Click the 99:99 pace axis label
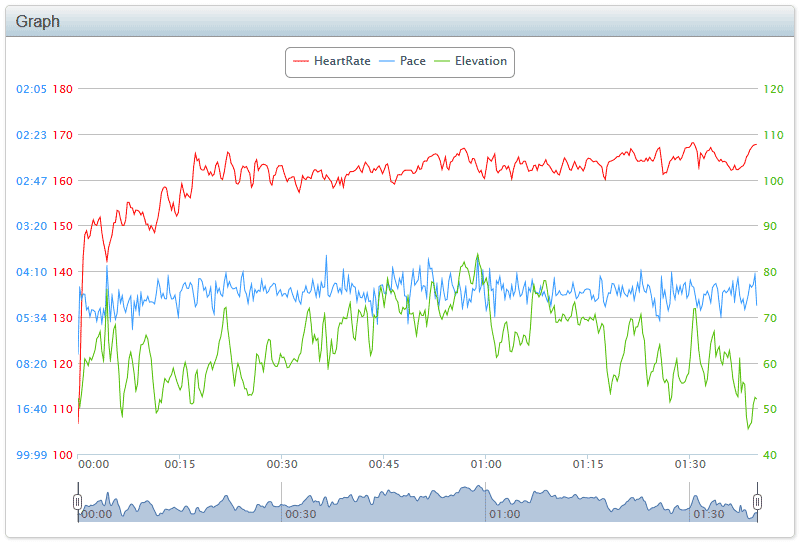 tap(31, 455)
